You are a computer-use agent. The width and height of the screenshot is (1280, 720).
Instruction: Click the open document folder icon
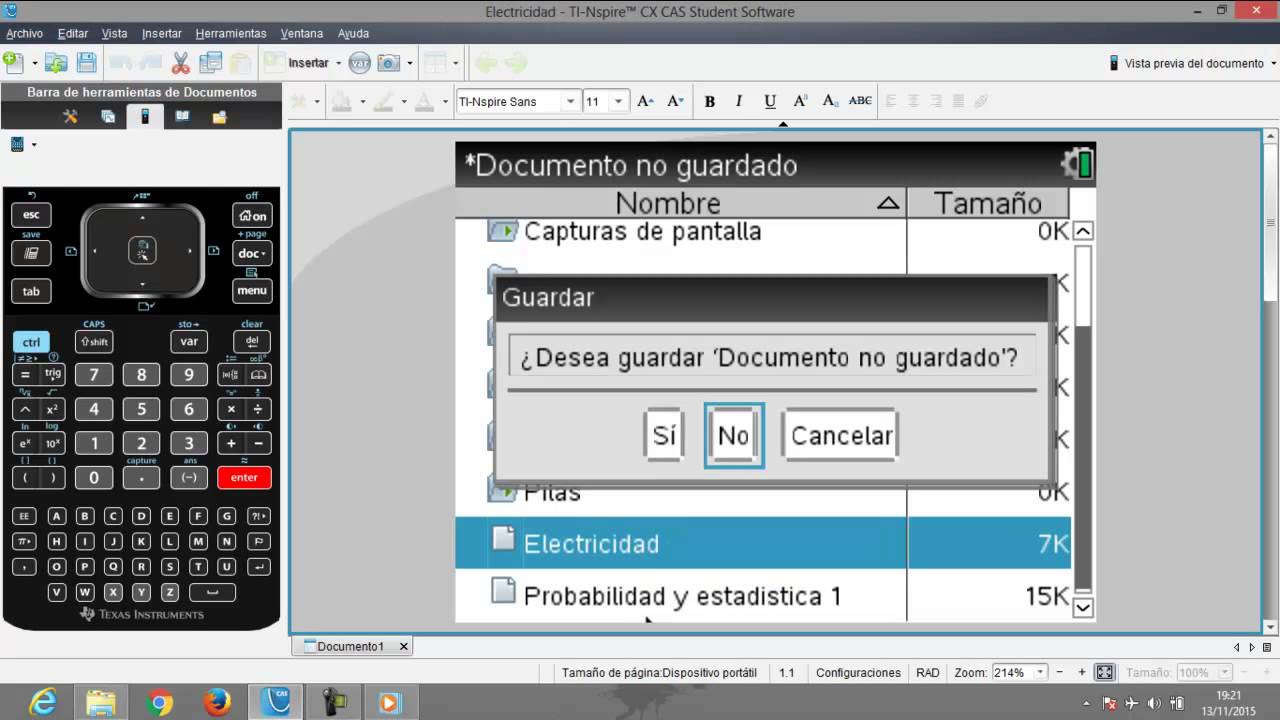[x=56, y=62]
